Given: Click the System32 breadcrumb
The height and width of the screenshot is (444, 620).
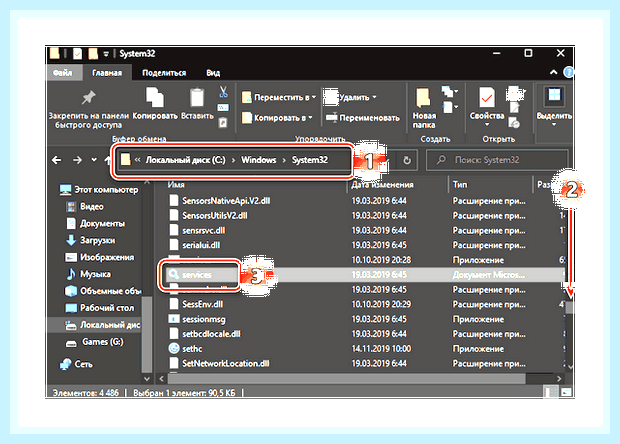Looking at the screenshot, I should [x=310, y=160].
